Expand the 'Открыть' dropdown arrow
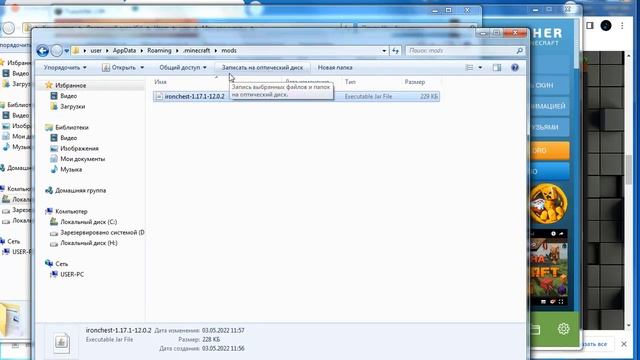Image resolution: width=640 pixels, height=360 pixels. [142, 67]
